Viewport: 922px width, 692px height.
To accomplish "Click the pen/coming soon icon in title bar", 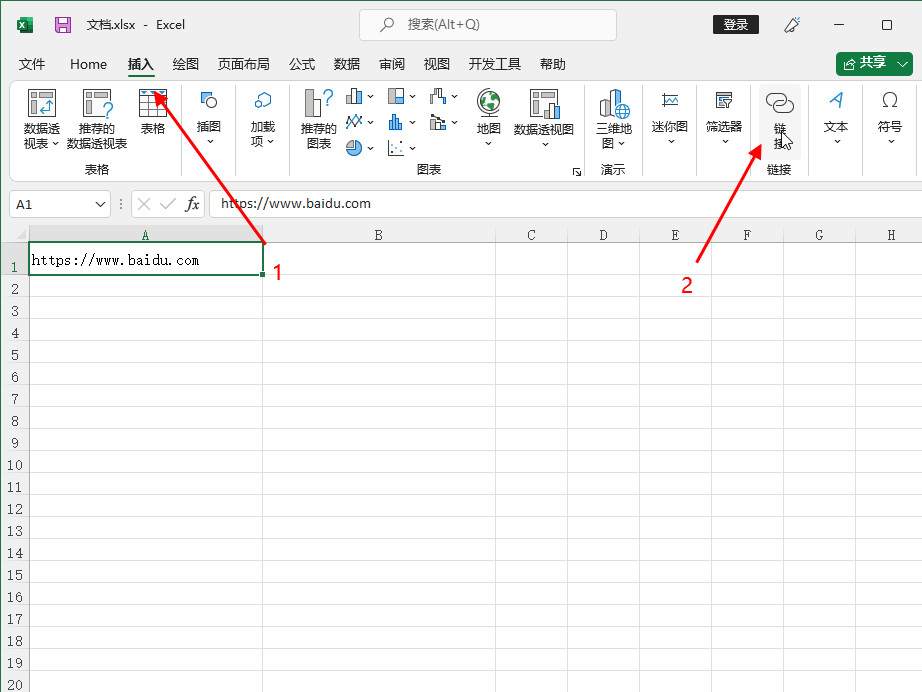I will pyautogui.click(x=792, y=25).
